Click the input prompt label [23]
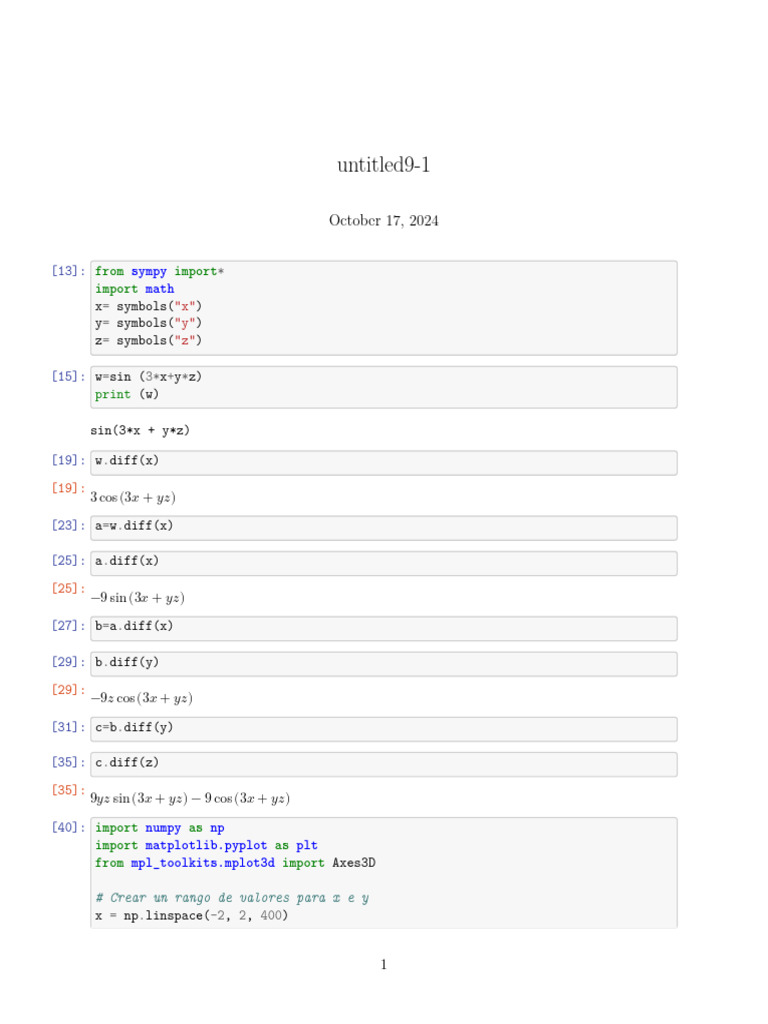 click(x=69, y=526)
